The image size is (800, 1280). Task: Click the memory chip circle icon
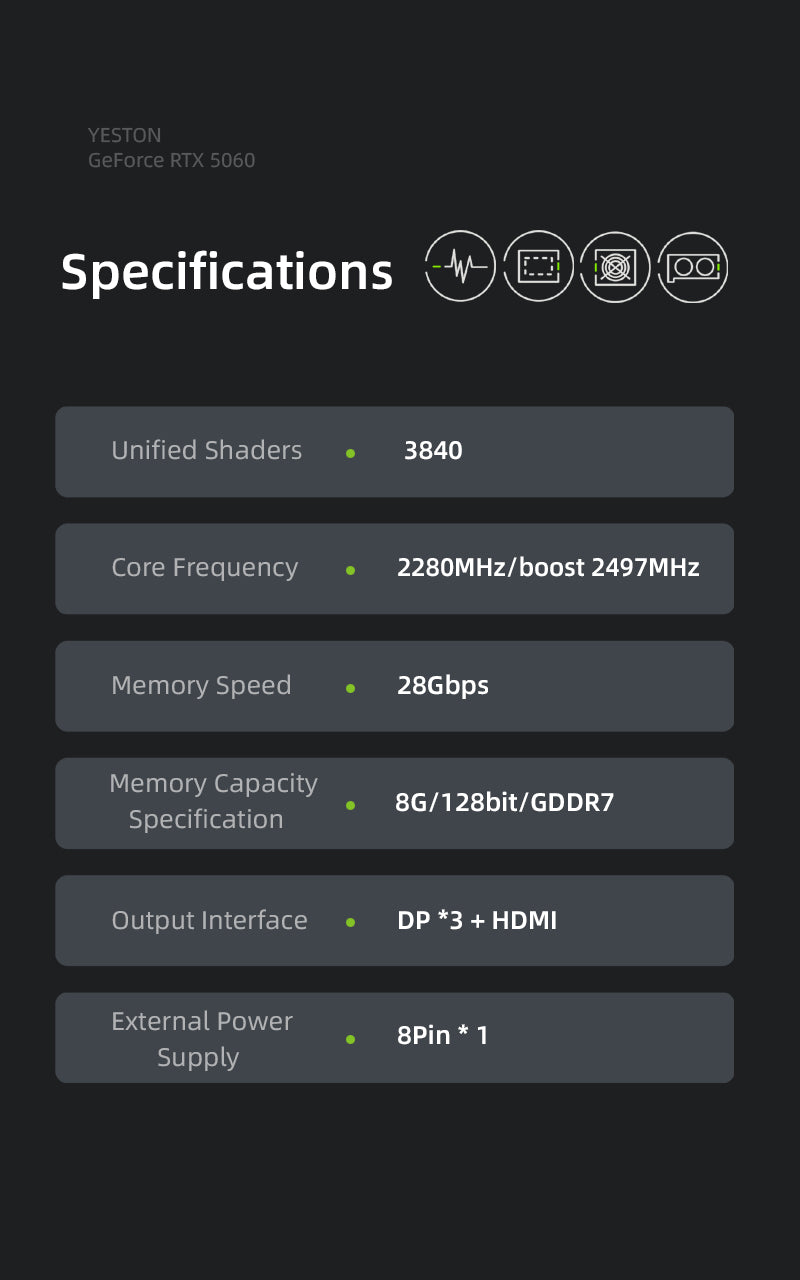pyautogui.click(x=538, y=266)
